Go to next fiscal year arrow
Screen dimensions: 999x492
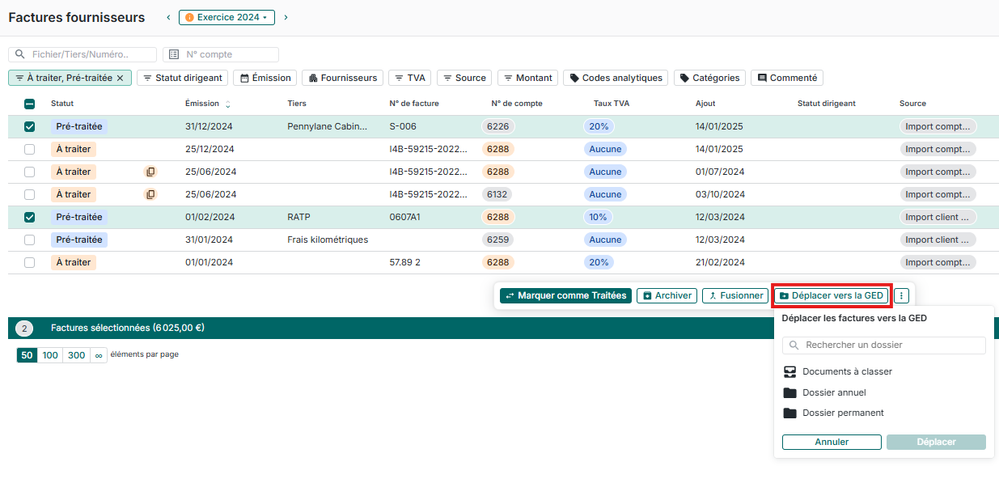[x=286, y=18]
